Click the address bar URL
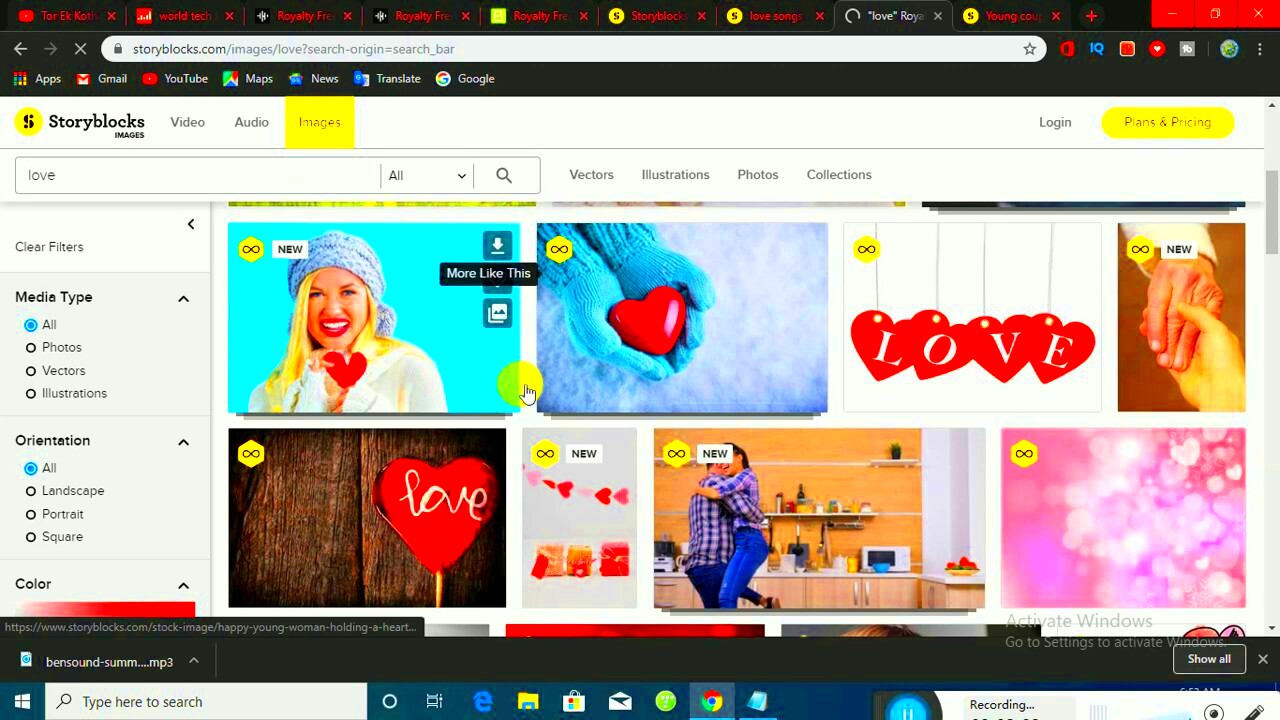1280x720 pixels. (293, 49)
